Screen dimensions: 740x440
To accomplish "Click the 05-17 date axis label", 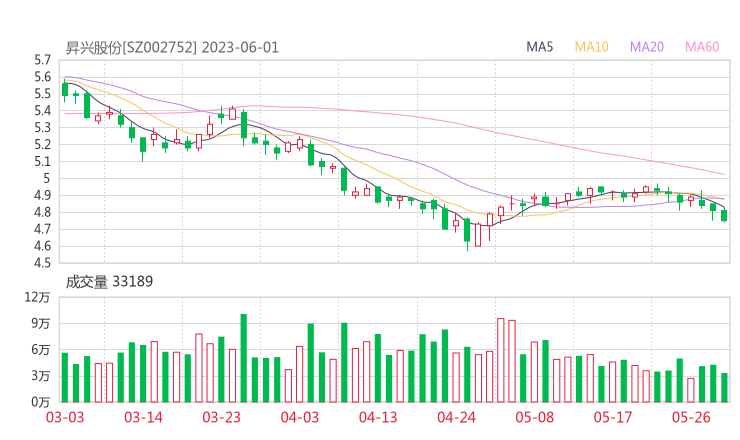I will coord(613,417).
